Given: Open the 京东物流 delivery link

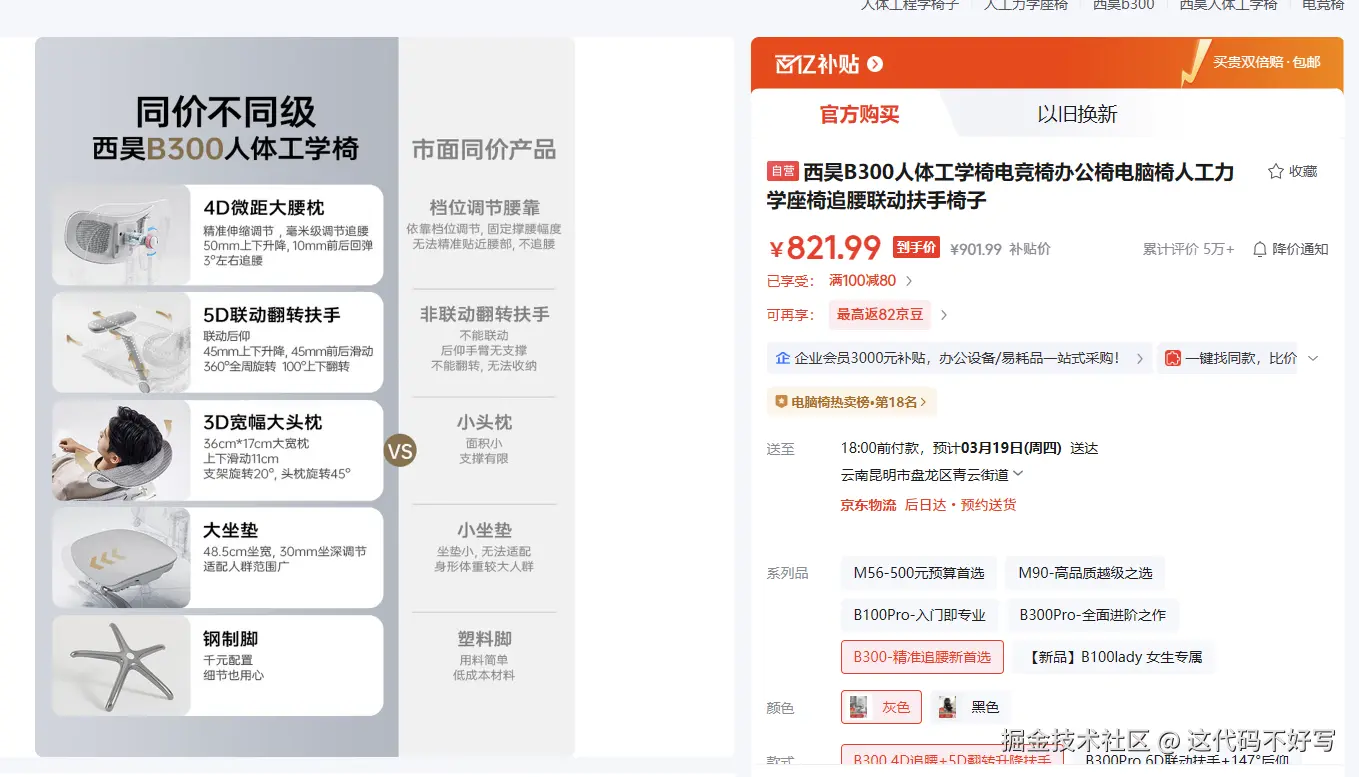Looking at the screenshot, I should pyautogui.click(x=867, y=504).
